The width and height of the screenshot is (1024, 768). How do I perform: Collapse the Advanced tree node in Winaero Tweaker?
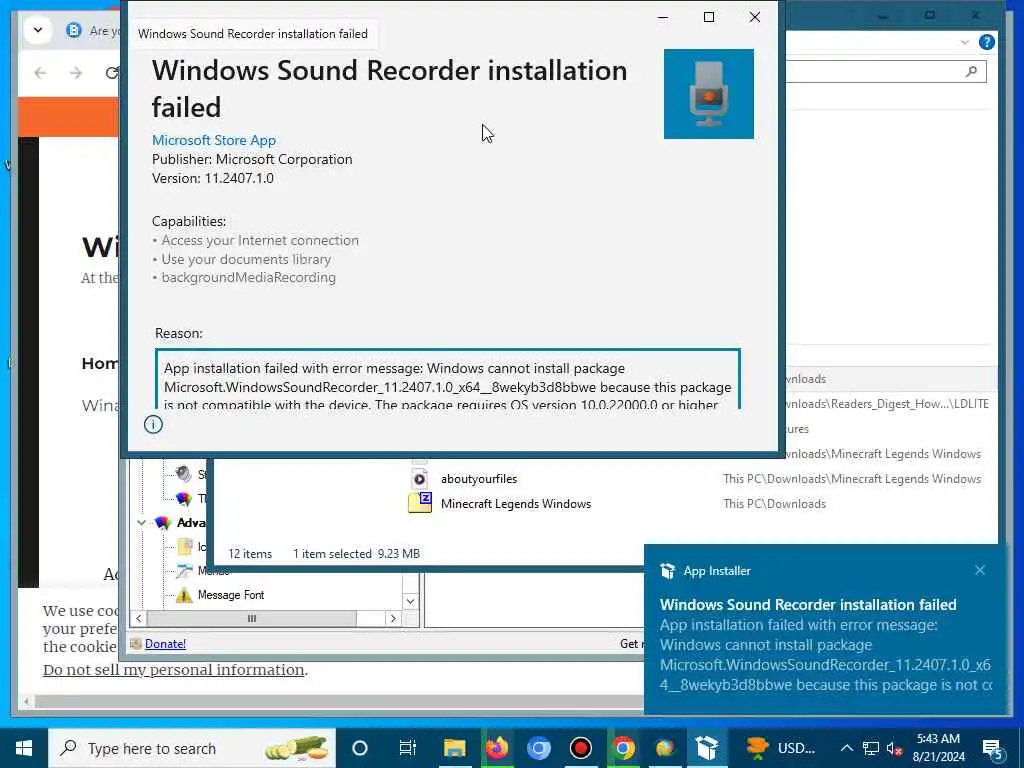point(142,522)
